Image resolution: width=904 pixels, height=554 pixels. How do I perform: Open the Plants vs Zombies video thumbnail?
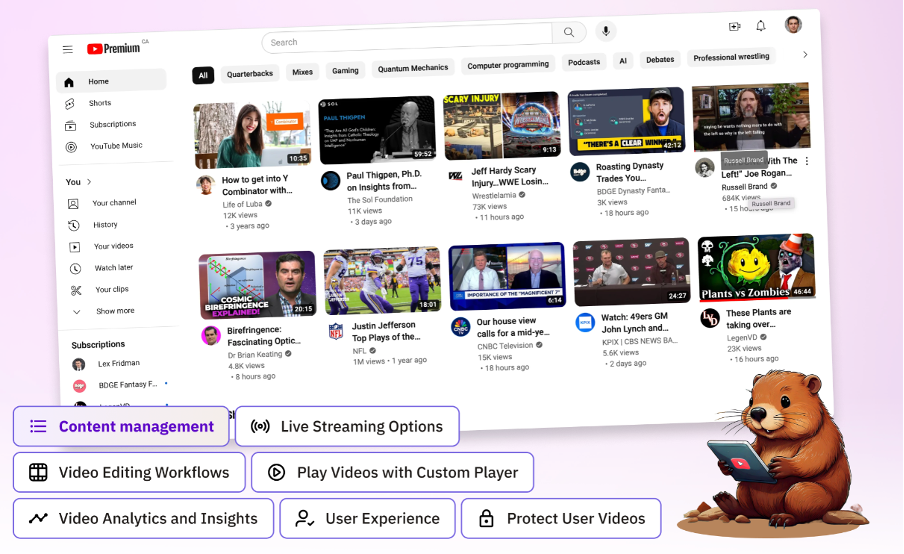[x=756, y=267]
